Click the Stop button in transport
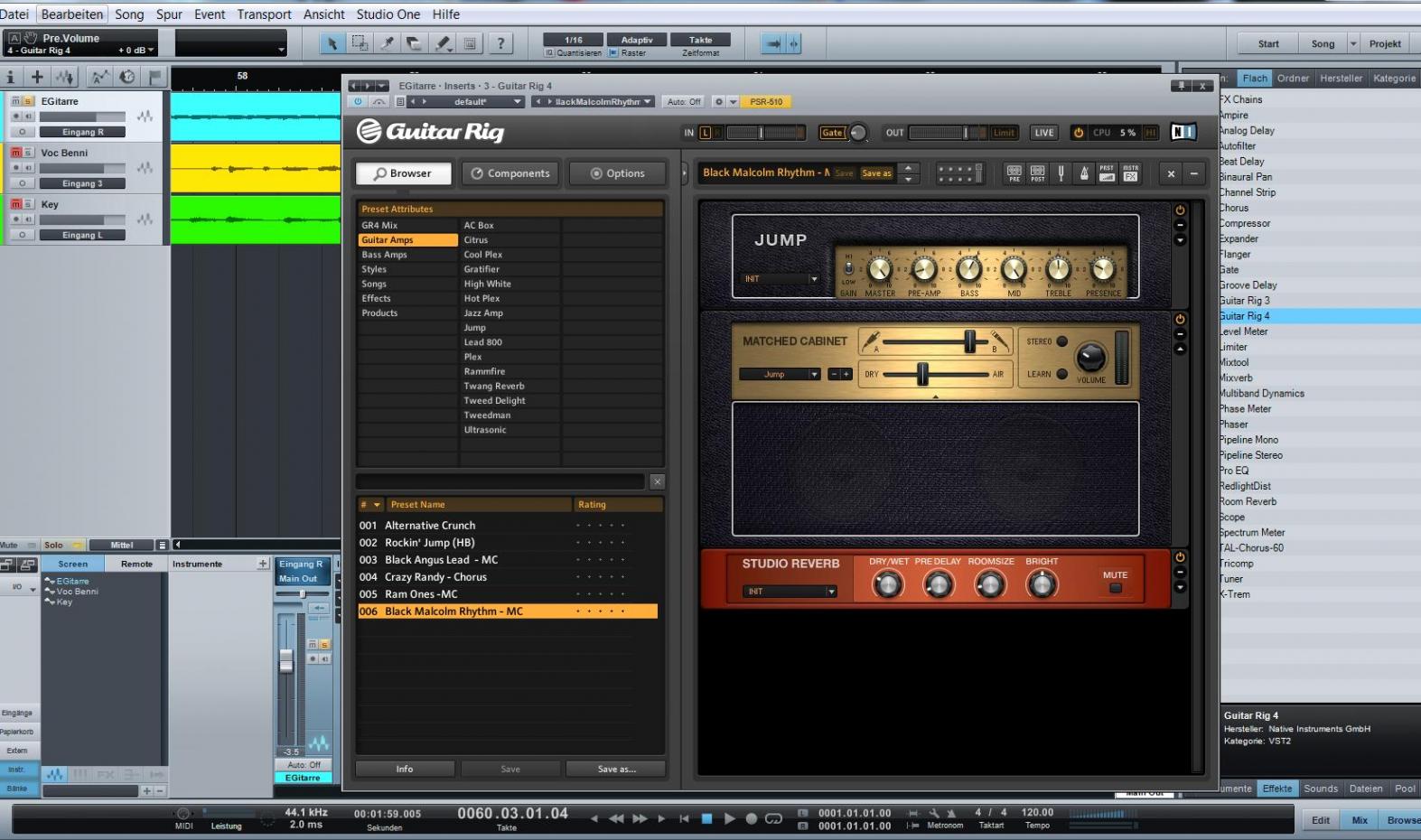The image size is (1421, 840). 706,818
